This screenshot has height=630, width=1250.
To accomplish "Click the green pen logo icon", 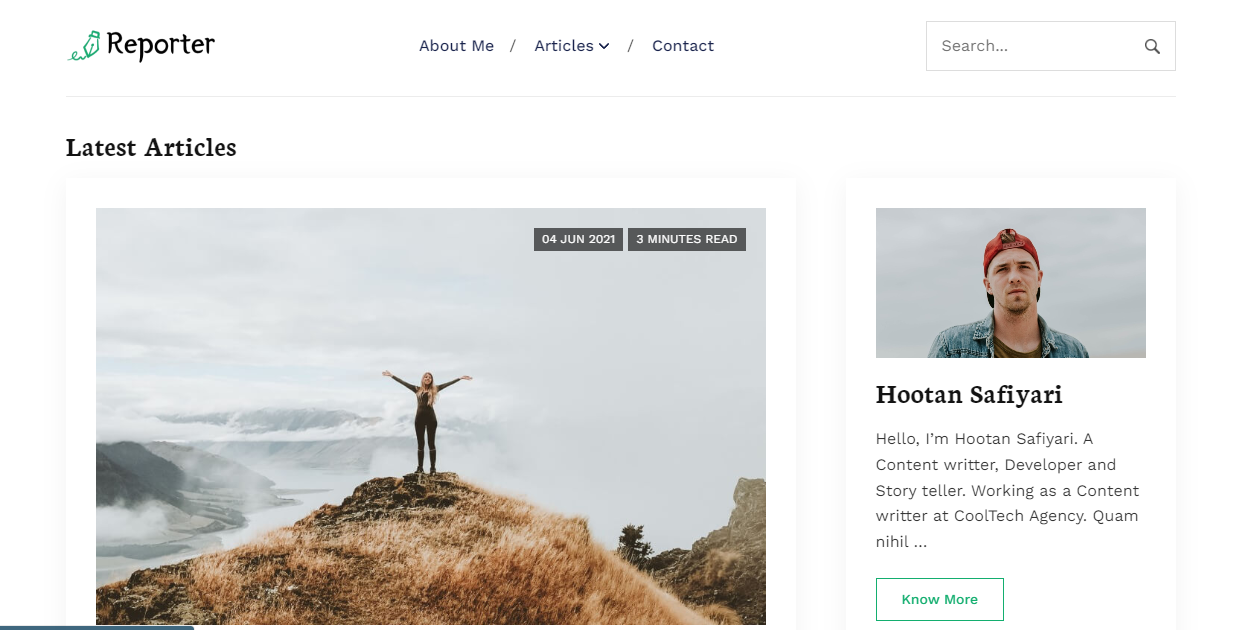I will pyautogui.click(x=85, y=46).
